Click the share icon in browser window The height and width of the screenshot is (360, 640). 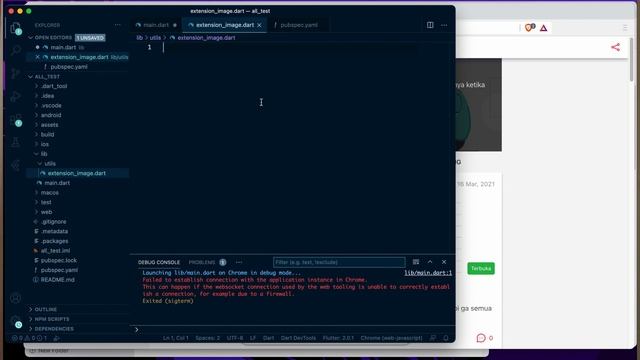pos(616,47)
